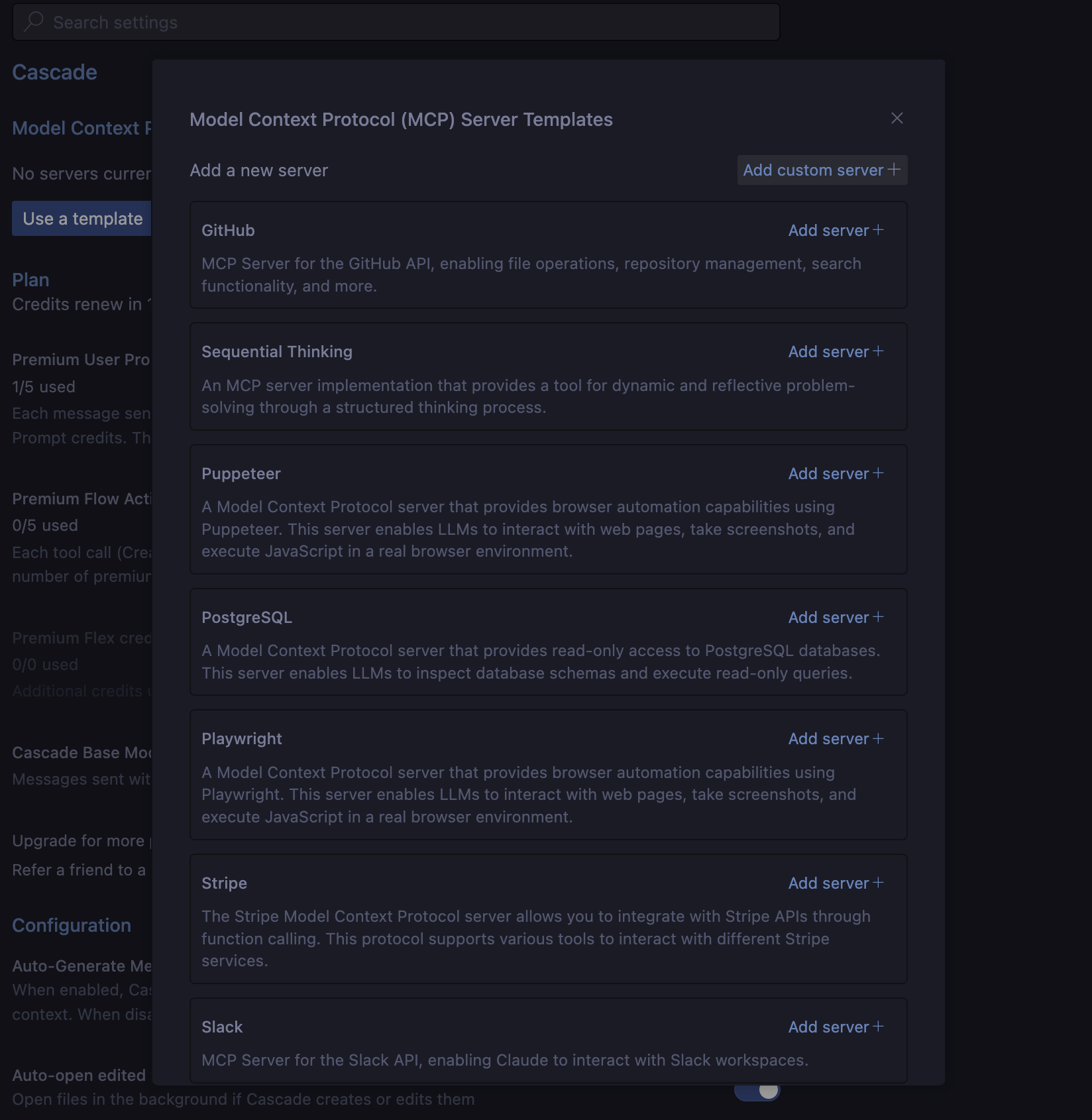Click the Cascade Base Model label
1092x1120 pixels.
click(82, 753)
